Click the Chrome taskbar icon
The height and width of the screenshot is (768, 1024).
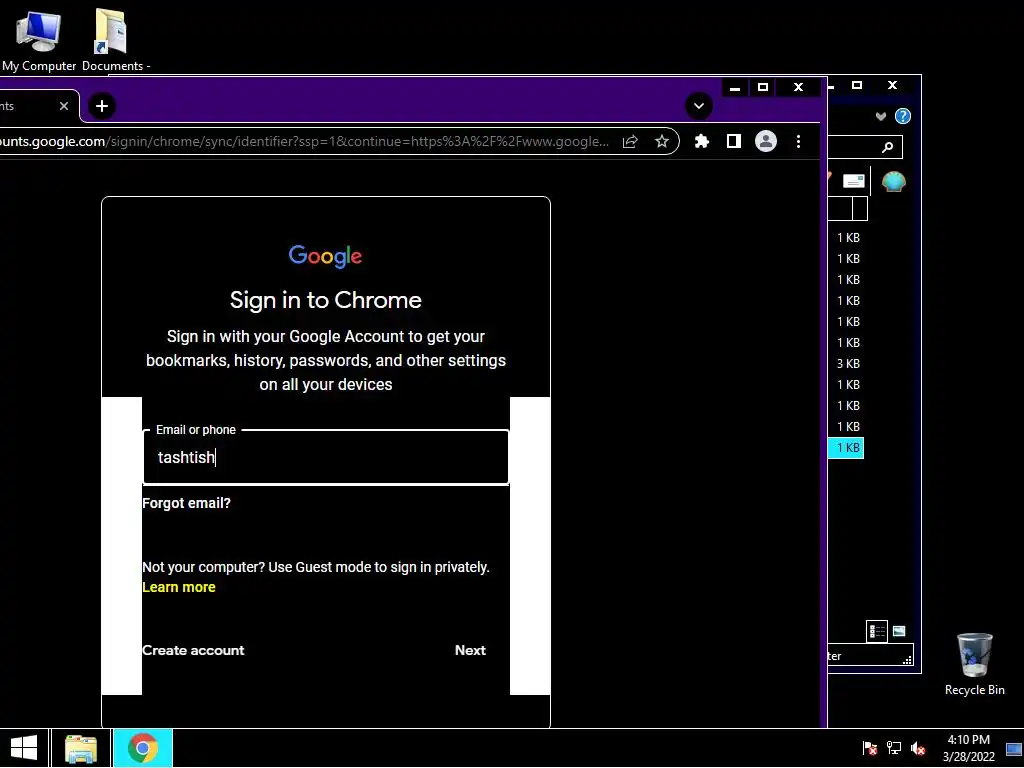click(x=142, y=748)
